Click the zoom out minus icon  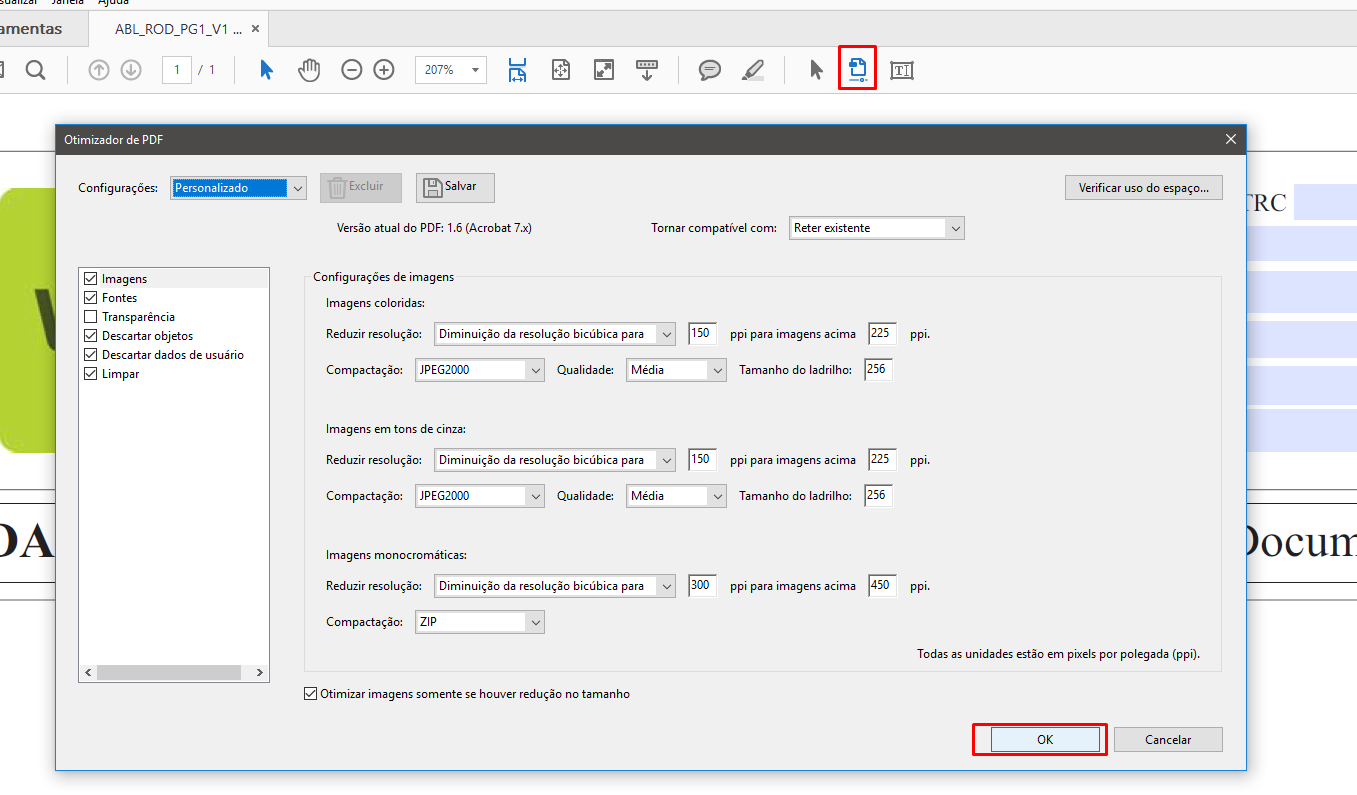[351, 70]
